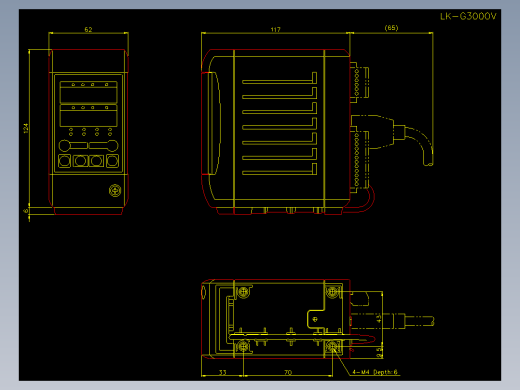Pick the (65) reference dimension text
Viewport: 520px width, 390px height.
[x=391, y=28]
